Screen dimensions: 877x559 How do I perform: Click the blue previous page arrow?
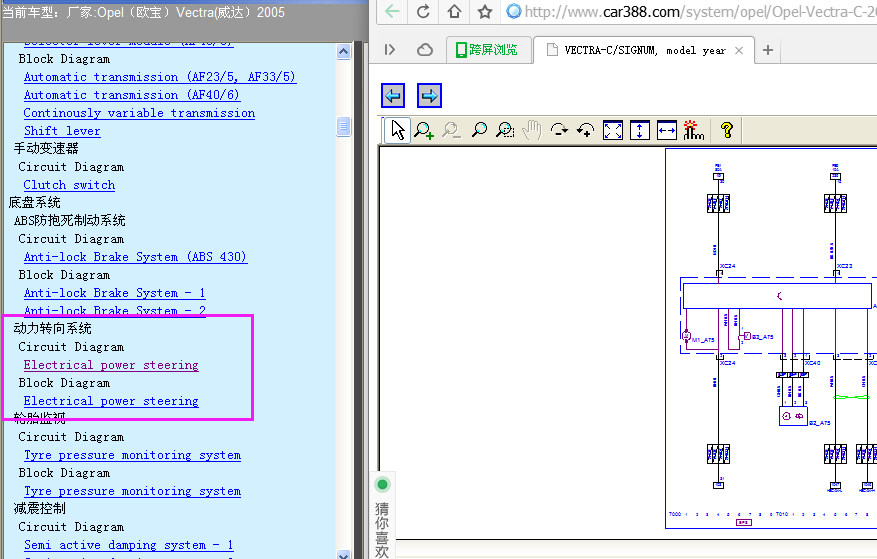click(x=393, y=96)
